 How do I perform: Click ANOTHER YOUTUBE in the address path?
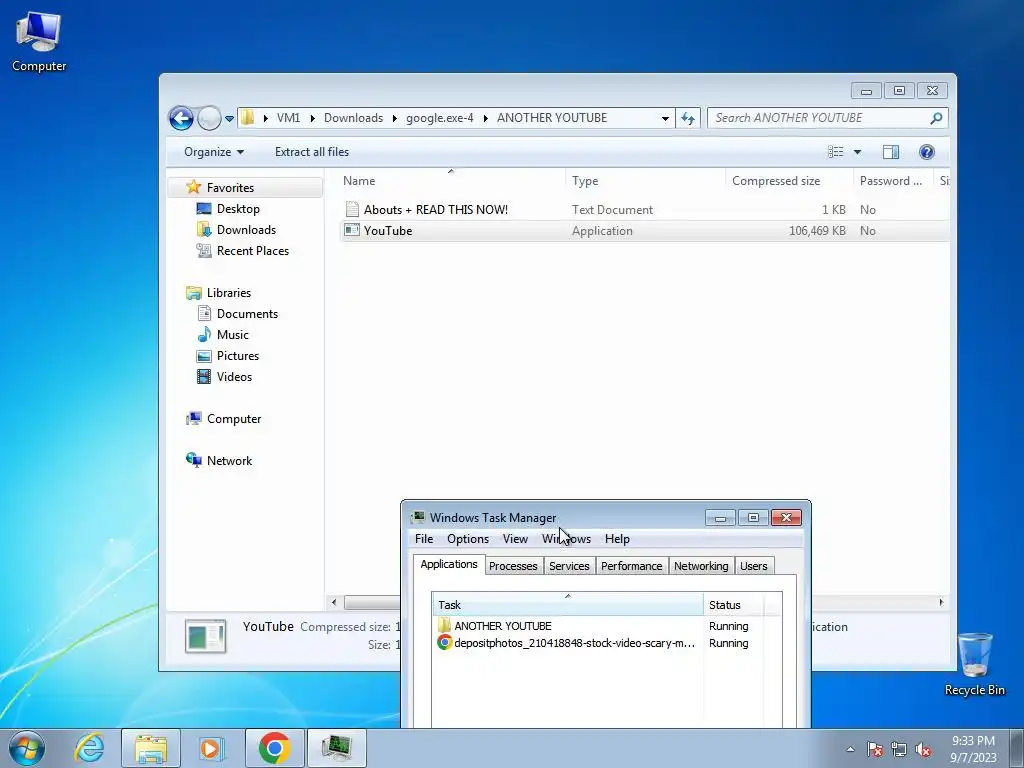552,118
